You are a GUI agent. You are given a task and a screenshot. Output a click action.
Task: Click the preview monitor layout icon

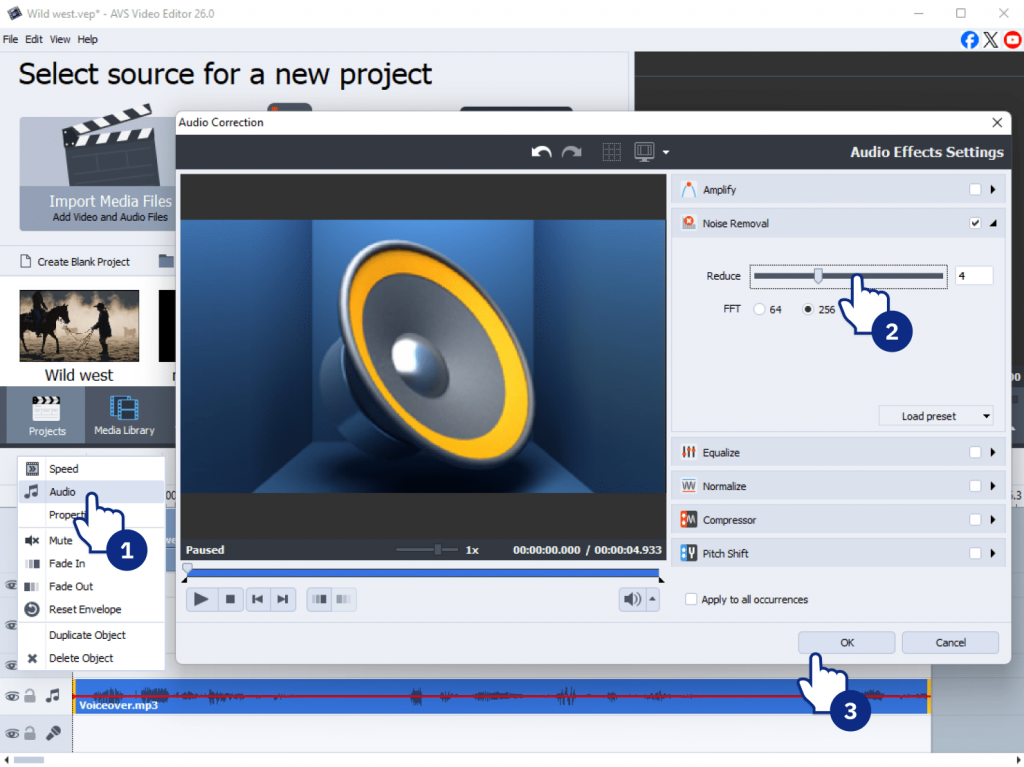pos(644,152)
